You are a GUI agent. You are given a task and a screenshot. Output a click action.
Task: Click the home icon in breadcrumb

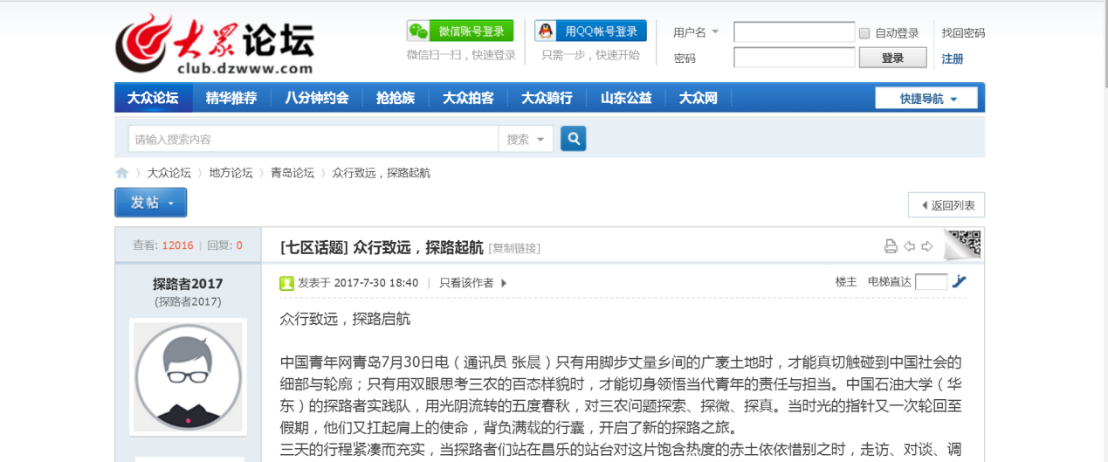[122, 173]
